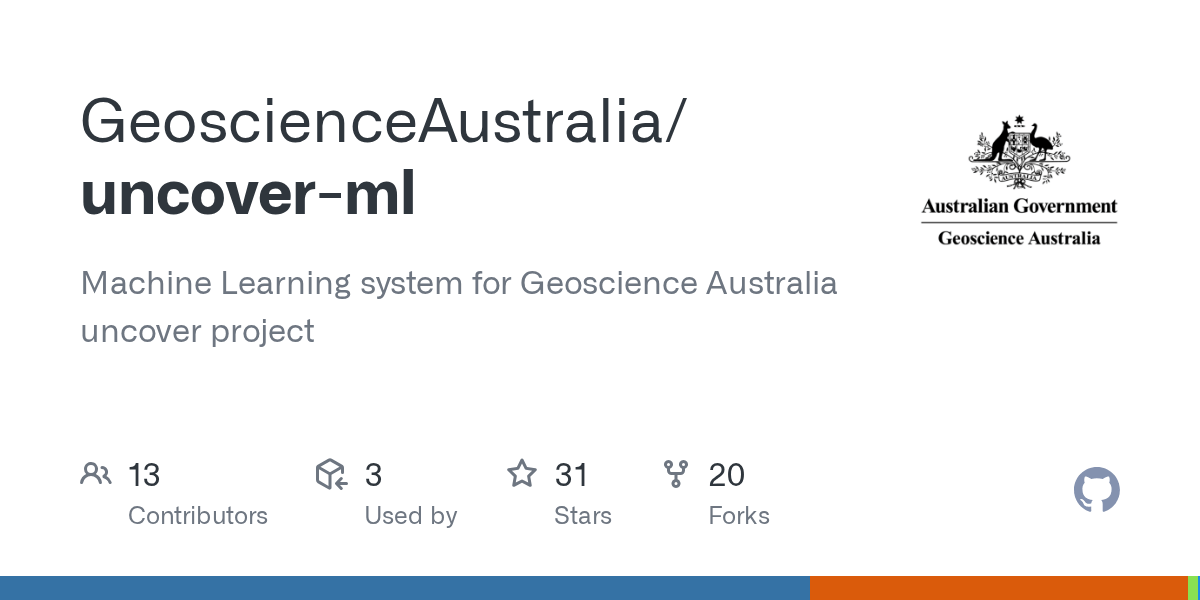Open the uncover-ml repository title
The height and width of the screenshot is (600, 1200).
(247, 195)
